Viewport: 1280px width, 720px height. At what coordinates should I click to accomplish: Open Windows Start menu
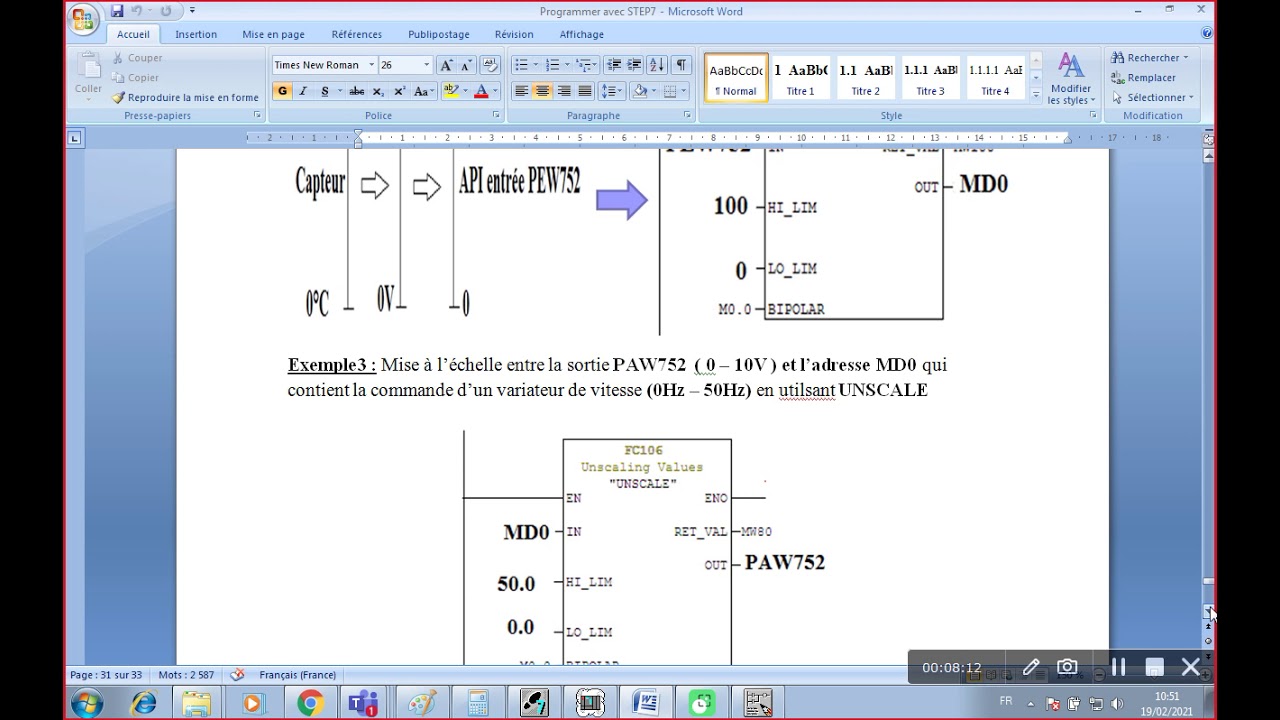click(x=87, y=703)
